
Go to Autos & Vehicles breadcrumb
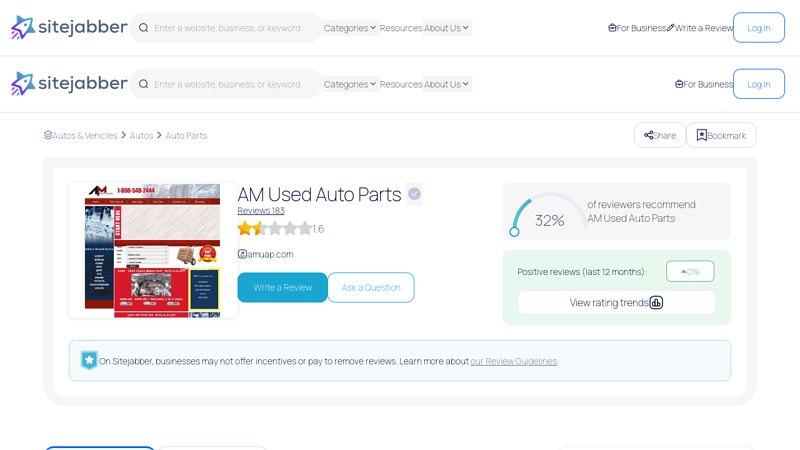81,135
